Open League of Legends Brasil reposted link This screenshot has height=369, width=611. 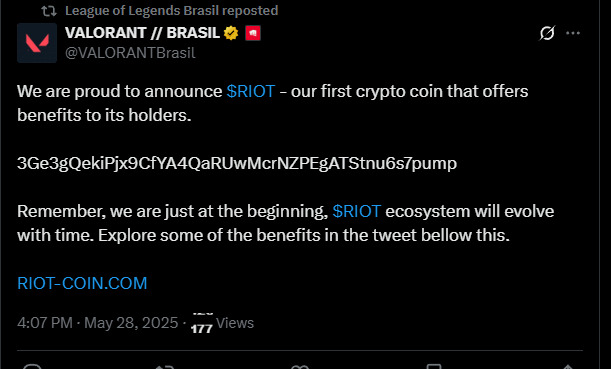171,11
